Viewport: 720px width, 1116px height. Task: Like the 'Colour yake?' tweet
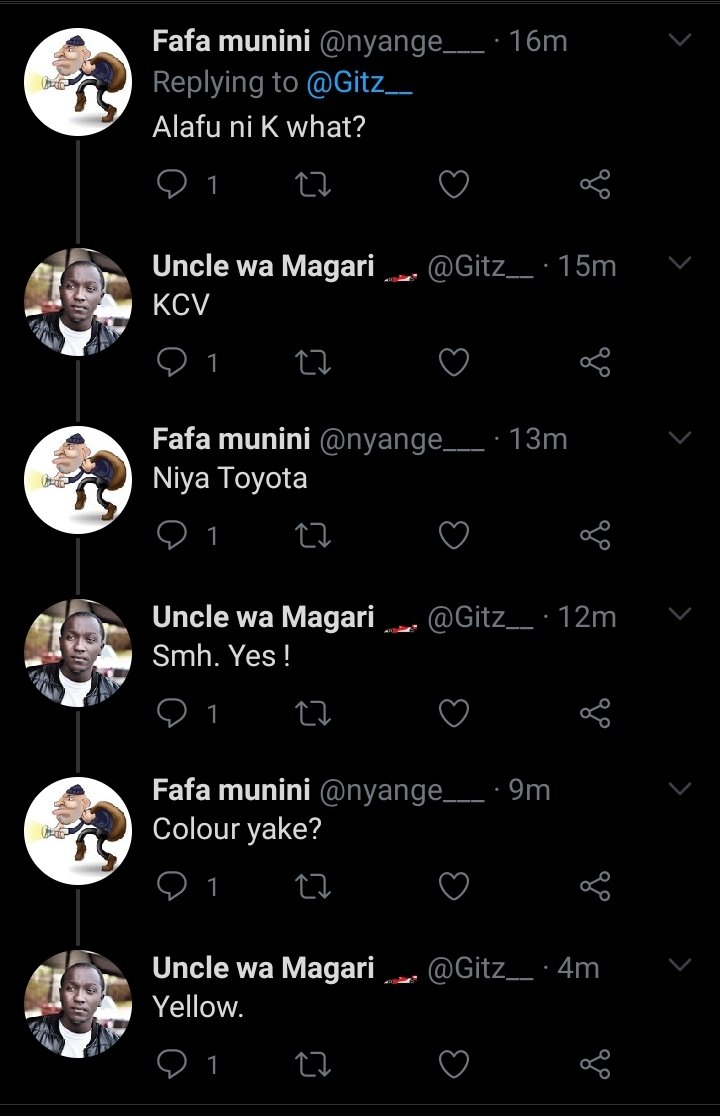pos(453,886)
